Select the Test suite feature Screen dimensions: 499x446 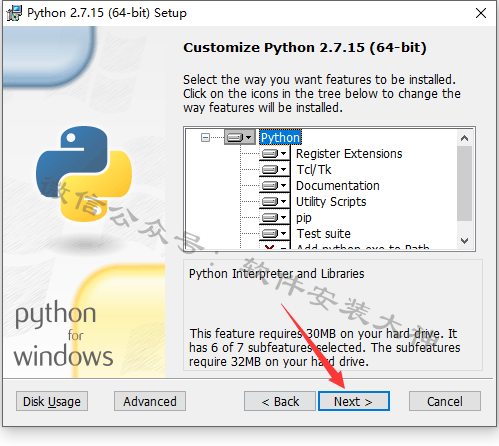pos(323,234)
